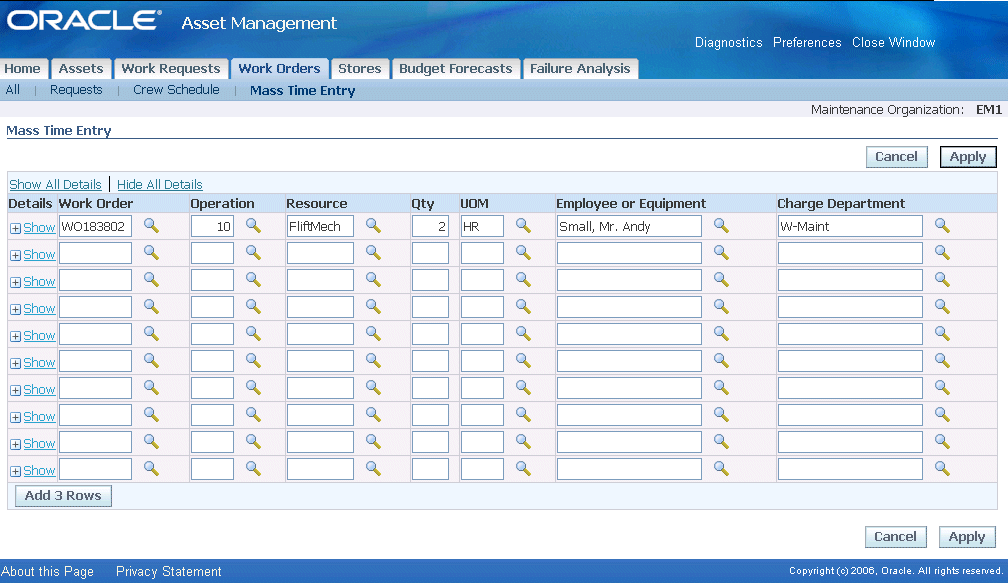Click the bottom Apply button
Viewport: 1008px width, 584px height.
tap(967, 536)
